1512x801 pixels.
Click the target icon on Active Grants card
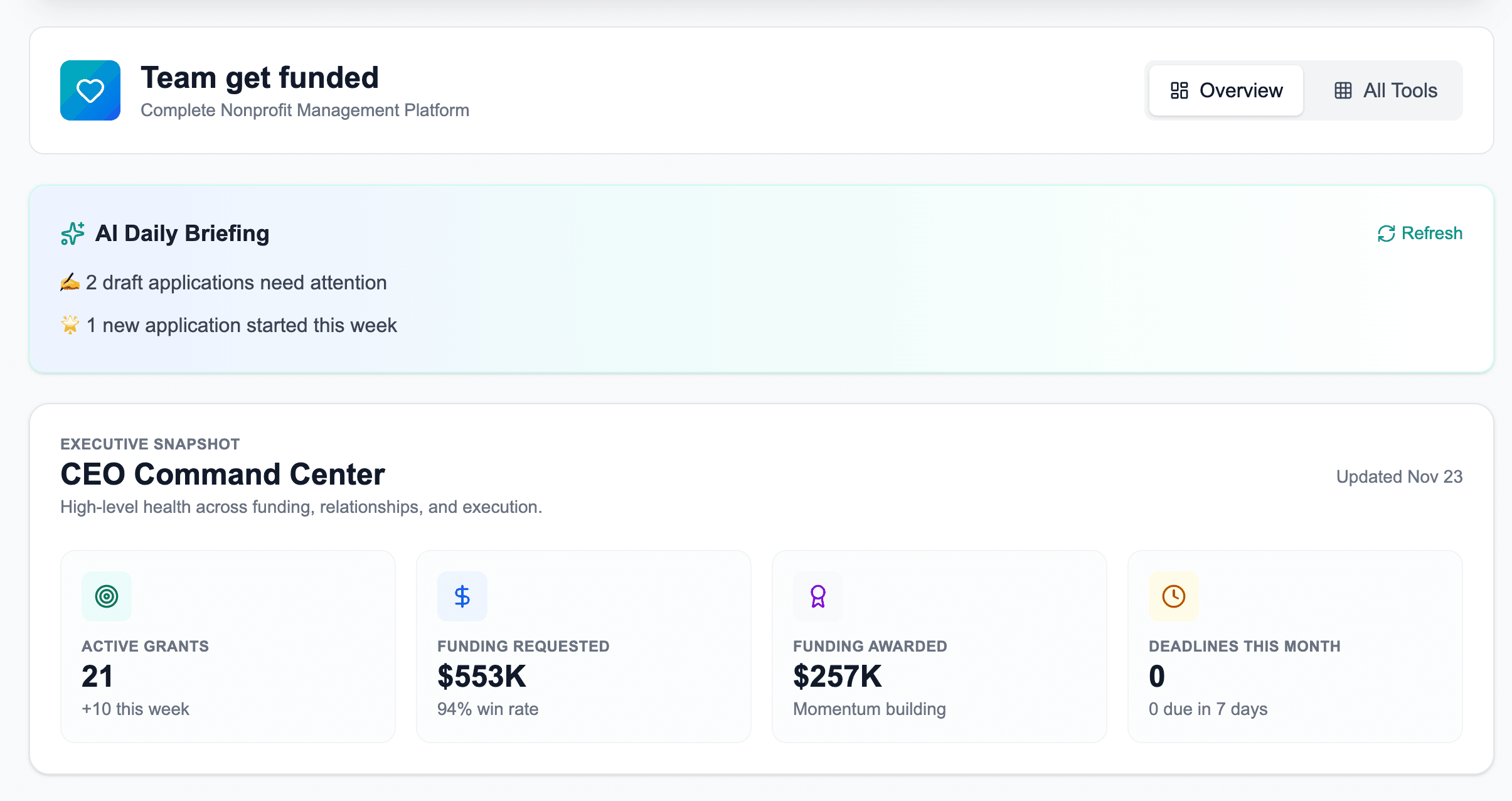[x=107, y=596]
